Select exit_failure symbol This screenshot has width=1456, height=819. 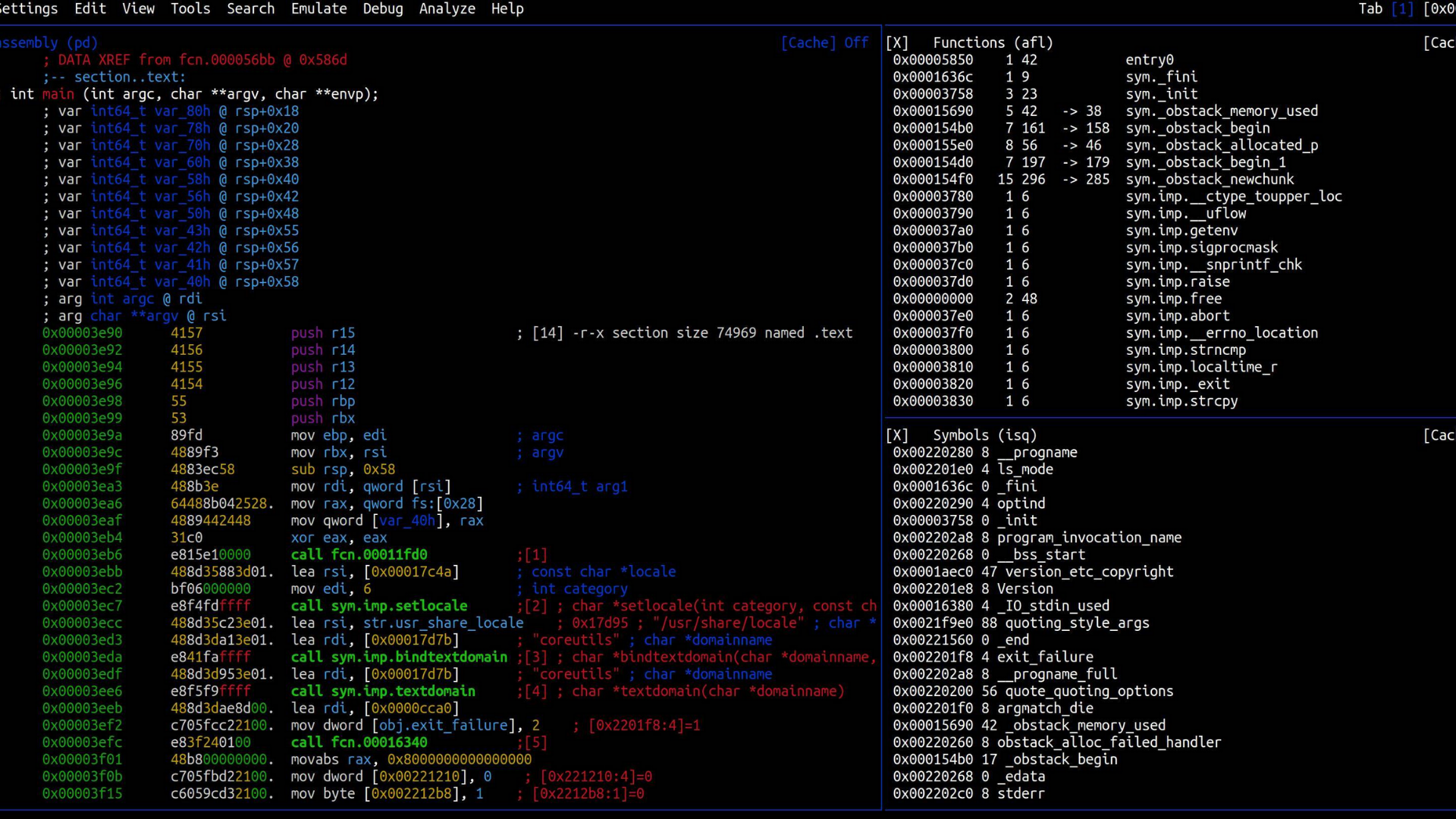click(x=1045, y=657)
